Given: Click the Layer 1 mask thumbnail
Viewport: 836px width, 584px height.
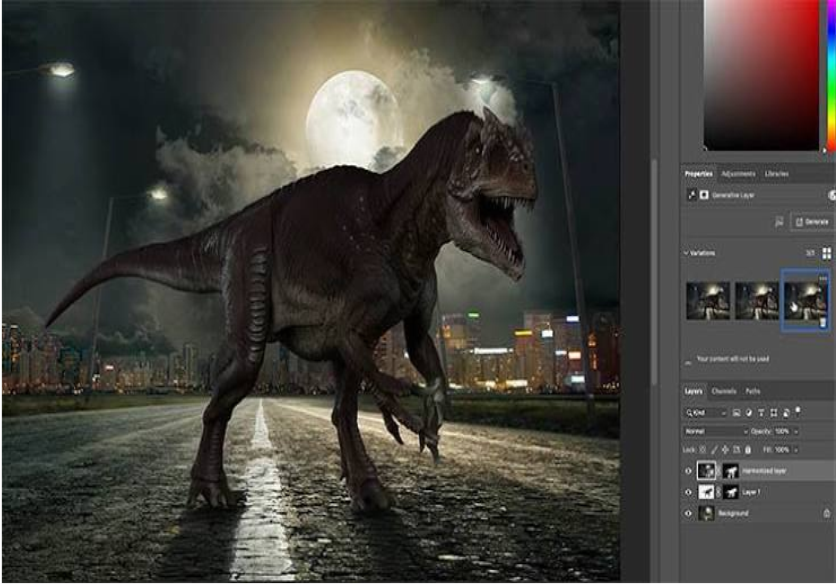Looking at the screenshot, I should [730, 492].
